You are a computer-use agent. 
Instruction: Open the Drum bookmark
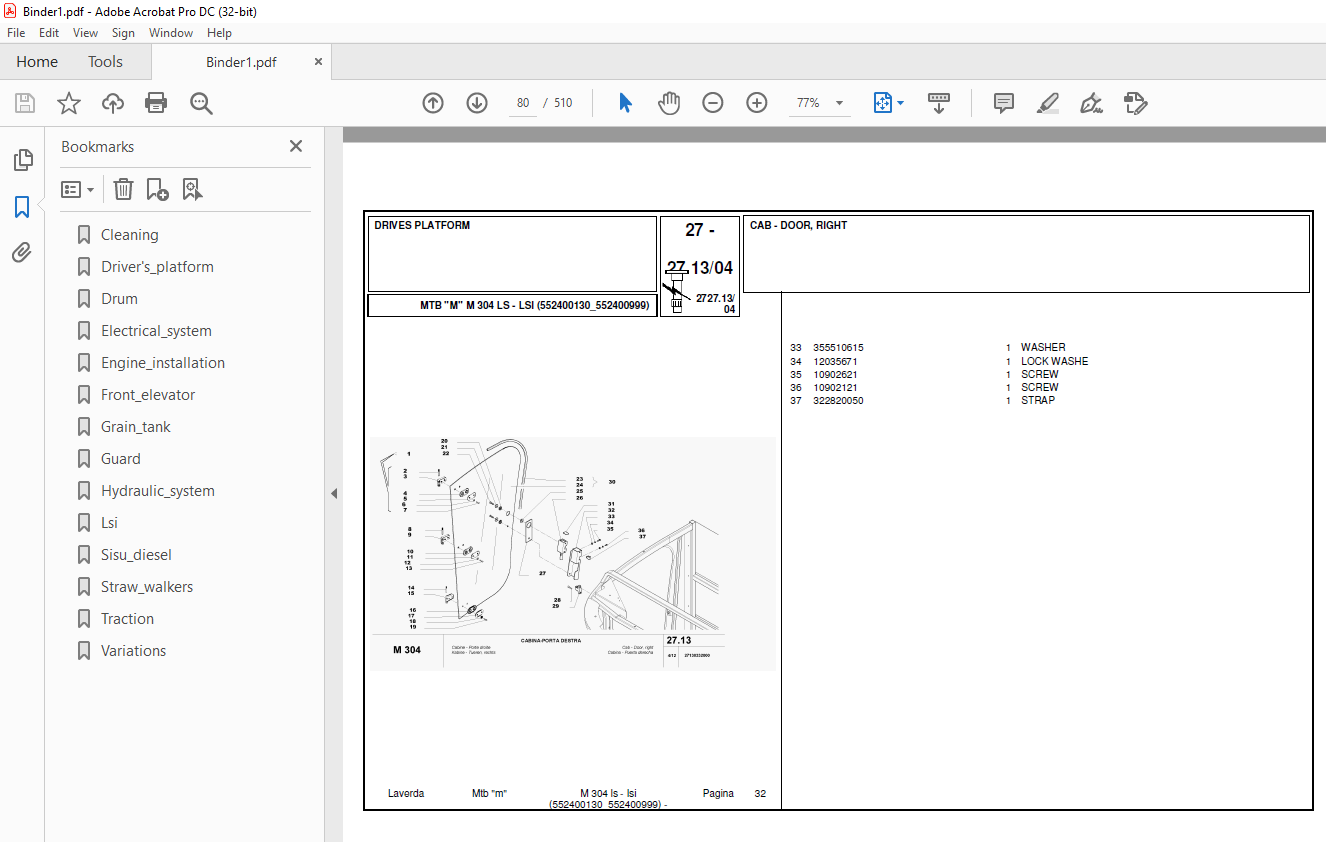[119, 299]
